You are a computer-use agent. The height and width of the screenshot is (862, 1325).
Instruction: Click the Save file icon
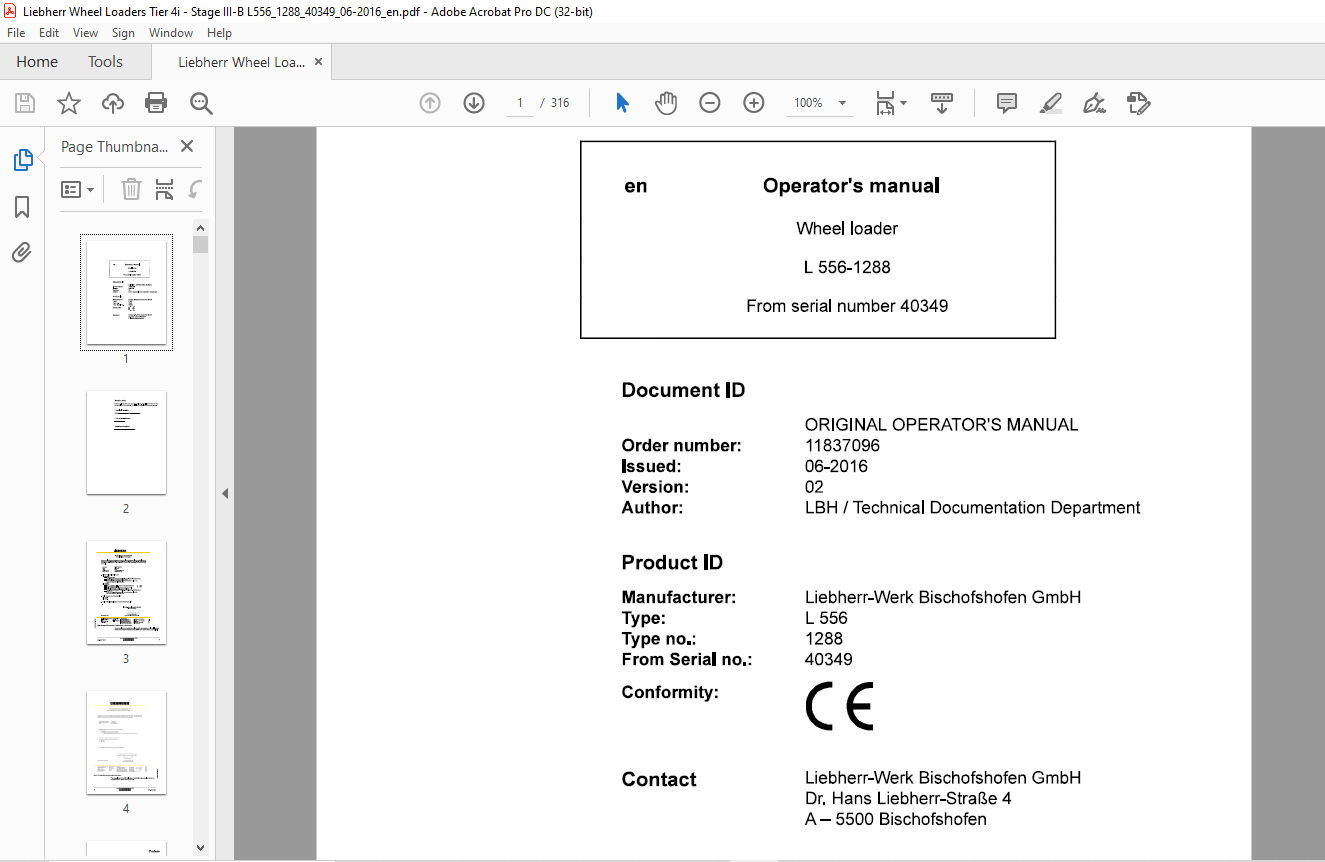[x=25, y=103]
